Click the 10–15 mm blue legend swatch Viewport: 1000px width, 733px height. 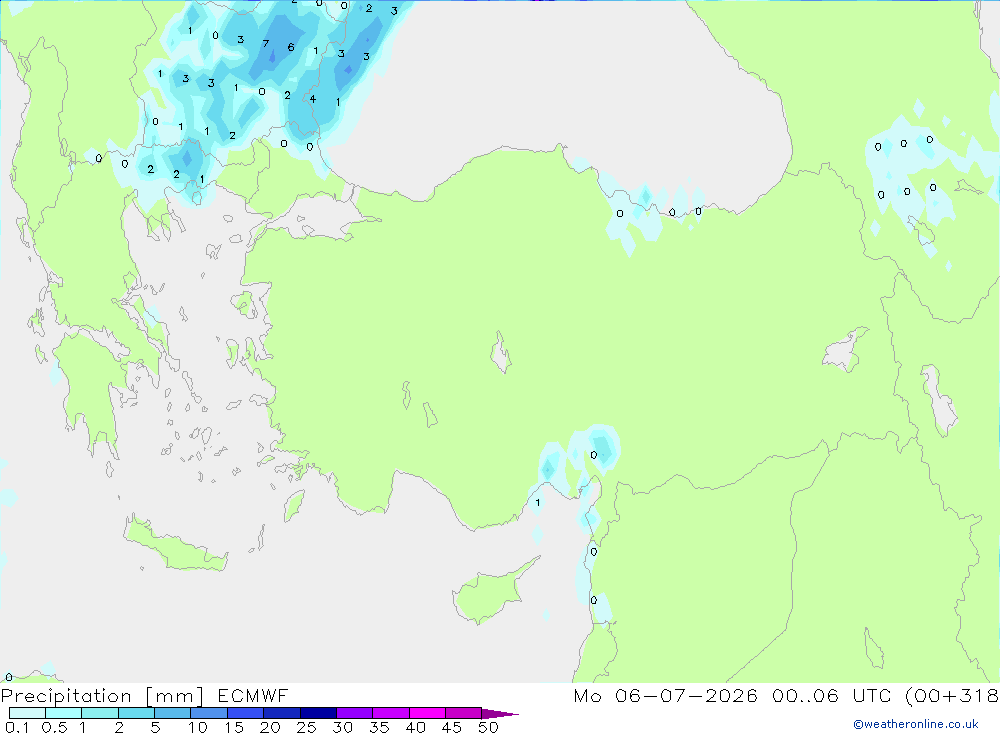click(x=209, y=713)
